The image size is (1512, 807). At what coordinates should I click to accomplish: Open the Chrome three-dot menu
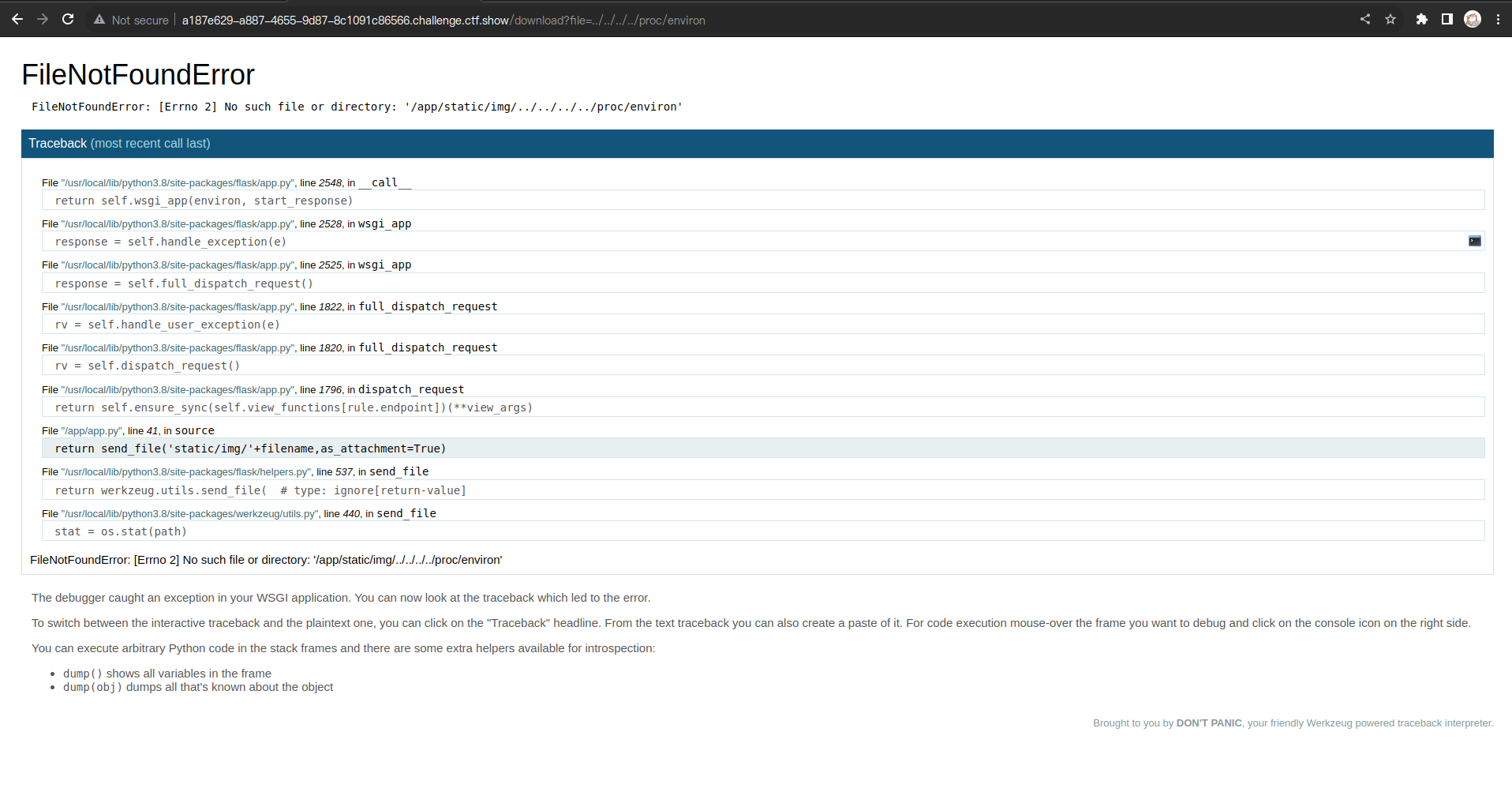point(1498,19)
